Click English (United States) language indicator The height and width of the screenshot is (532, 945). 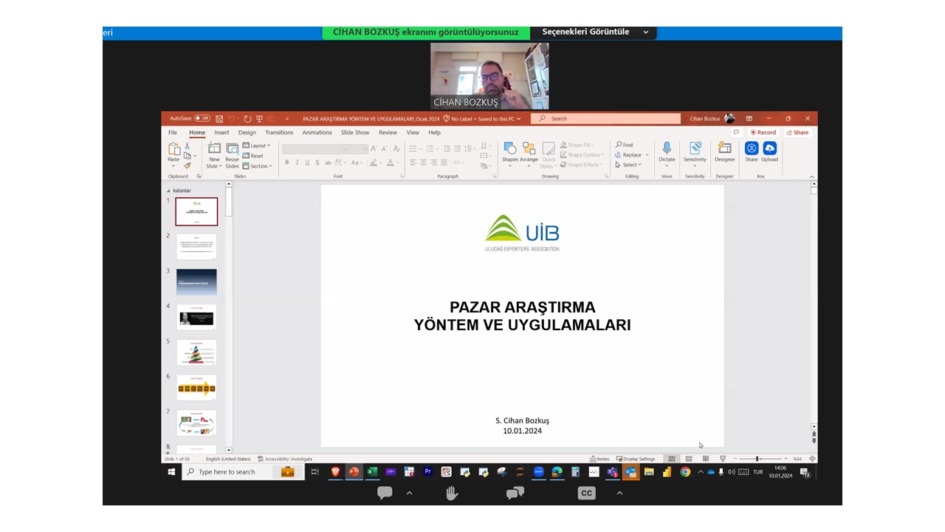[228, 459]
